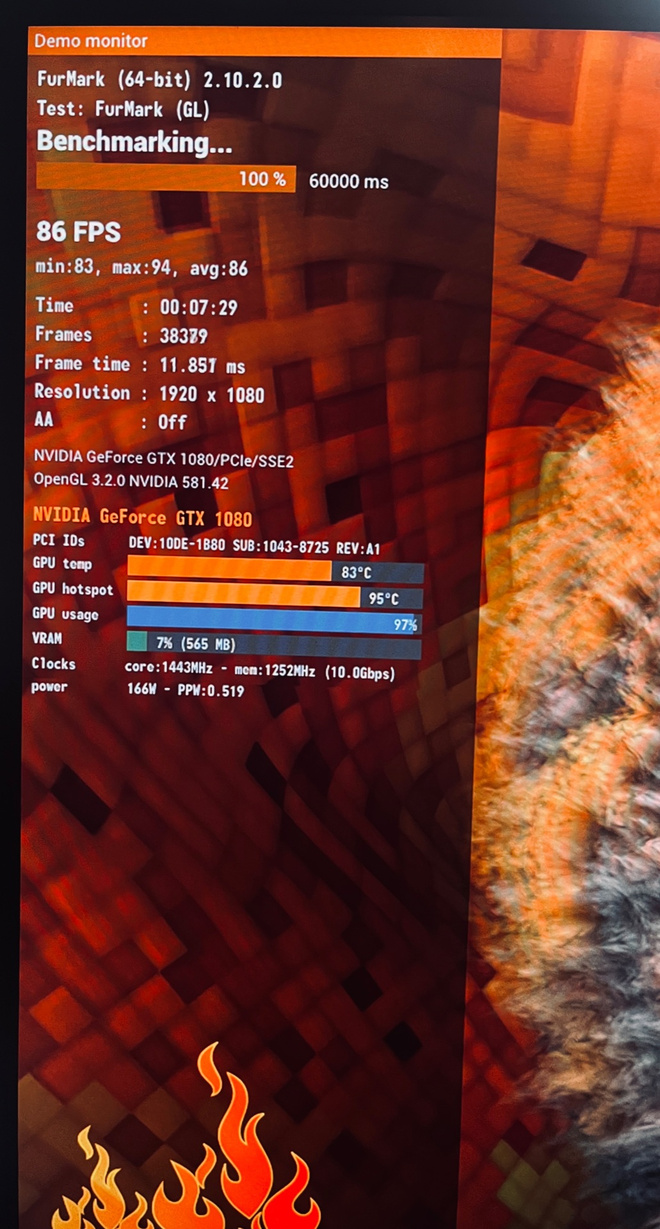Click the FurMark (64-bit) 2.10.2.0 text
Screen dimensions: 660x1229
click(x=159, y=79)
